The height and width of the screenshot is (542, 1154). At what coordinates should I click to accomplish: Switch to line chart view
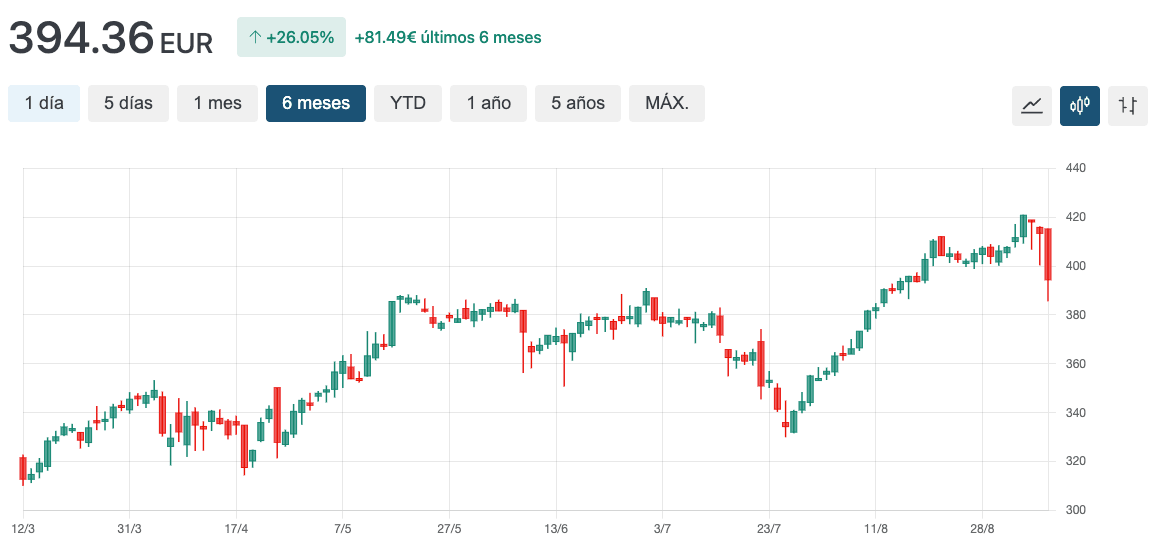click(1032, 105)
